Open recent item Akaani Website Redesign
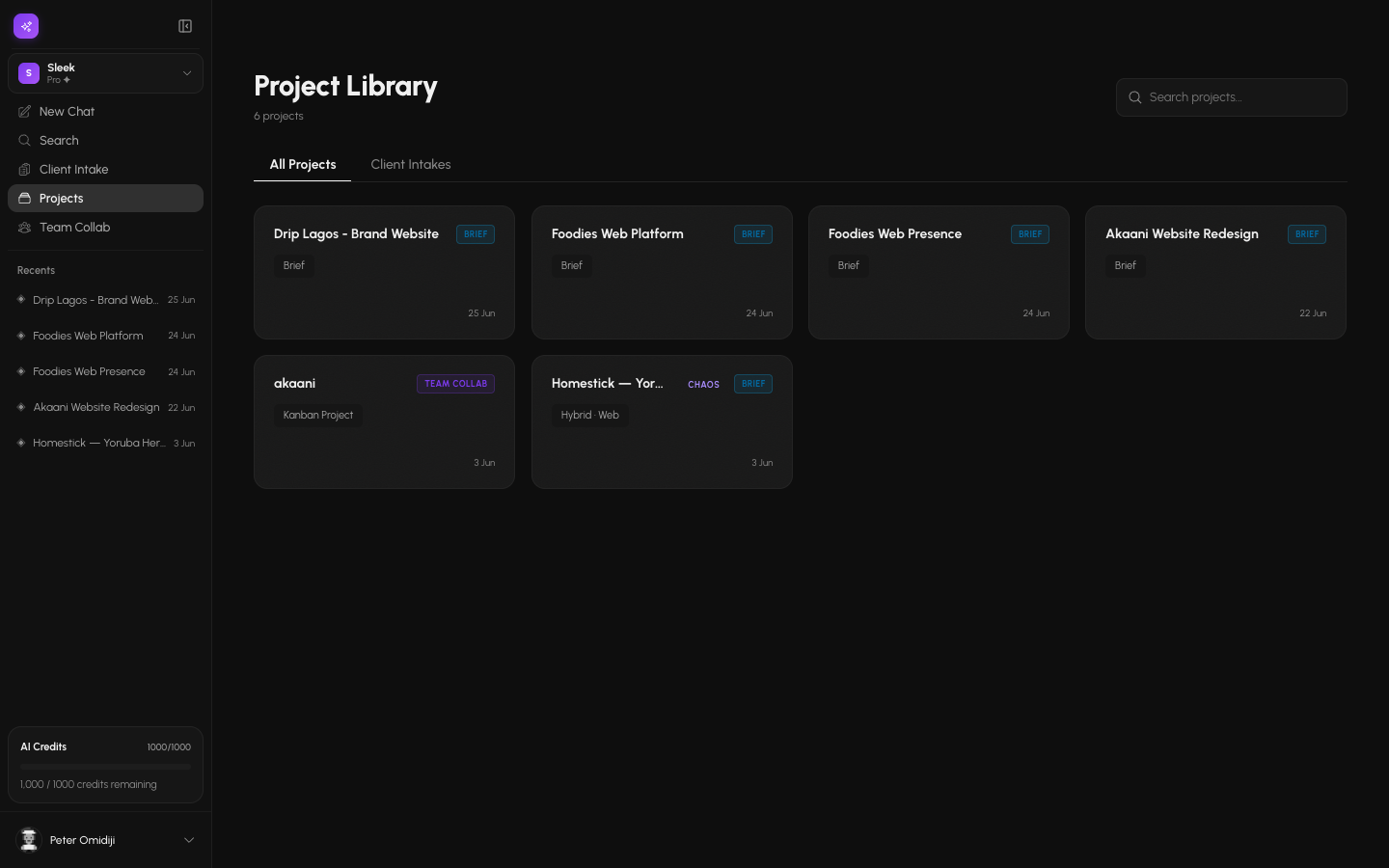1389x868 pixels. 105,407
